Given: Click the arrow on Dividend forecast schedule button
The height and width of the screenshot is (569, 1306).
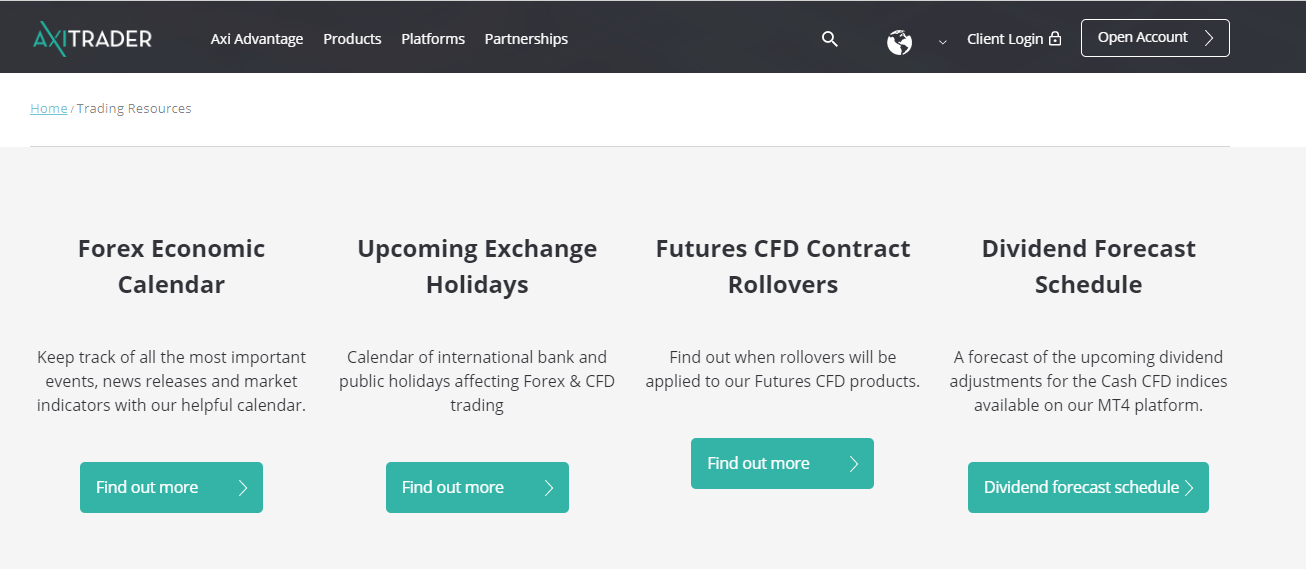Looking at the screenshot, I should (1190, 488).
